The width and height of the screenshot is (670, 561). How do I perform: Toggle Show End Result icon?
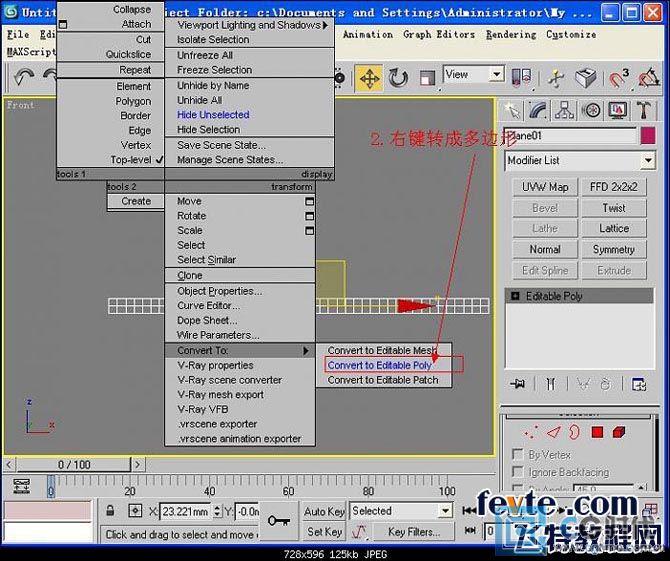coord(551,384)
